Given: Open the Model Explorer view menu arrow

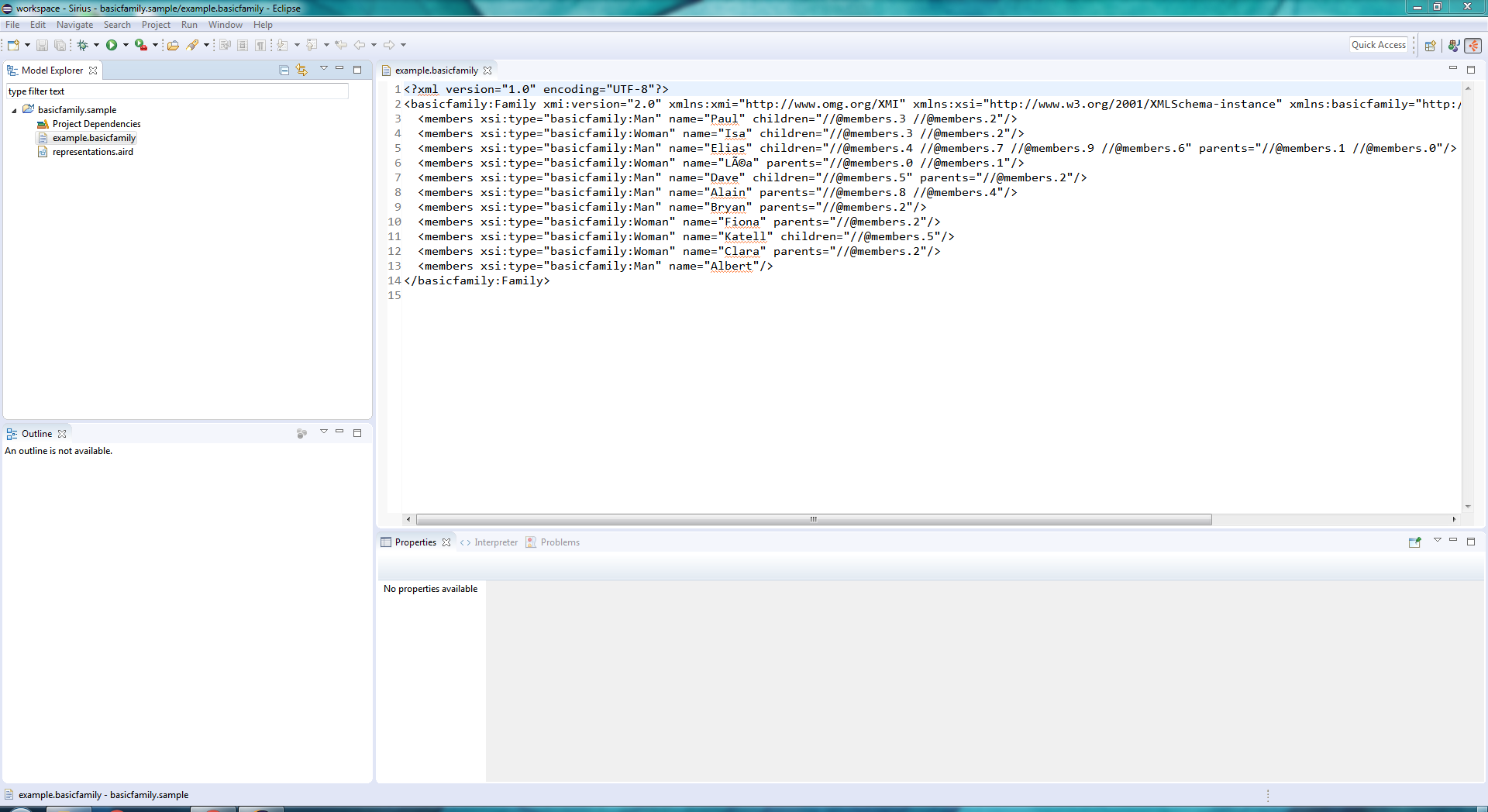Looking at the screenshot, I should [x=324, y=70].
